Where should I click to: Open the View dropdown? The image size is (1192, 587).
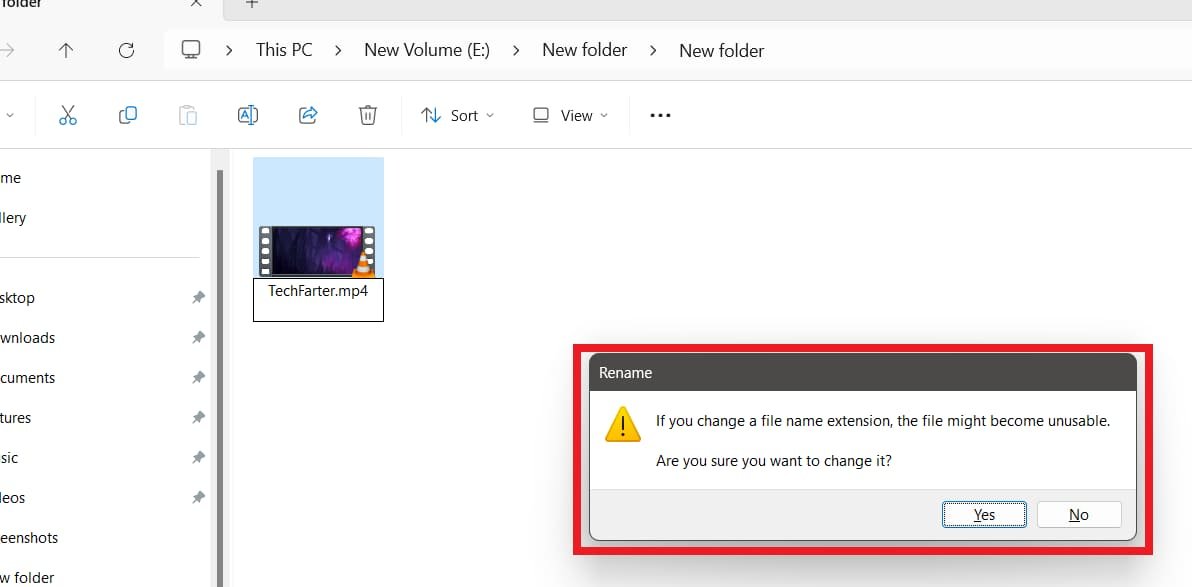pos(570,116)
